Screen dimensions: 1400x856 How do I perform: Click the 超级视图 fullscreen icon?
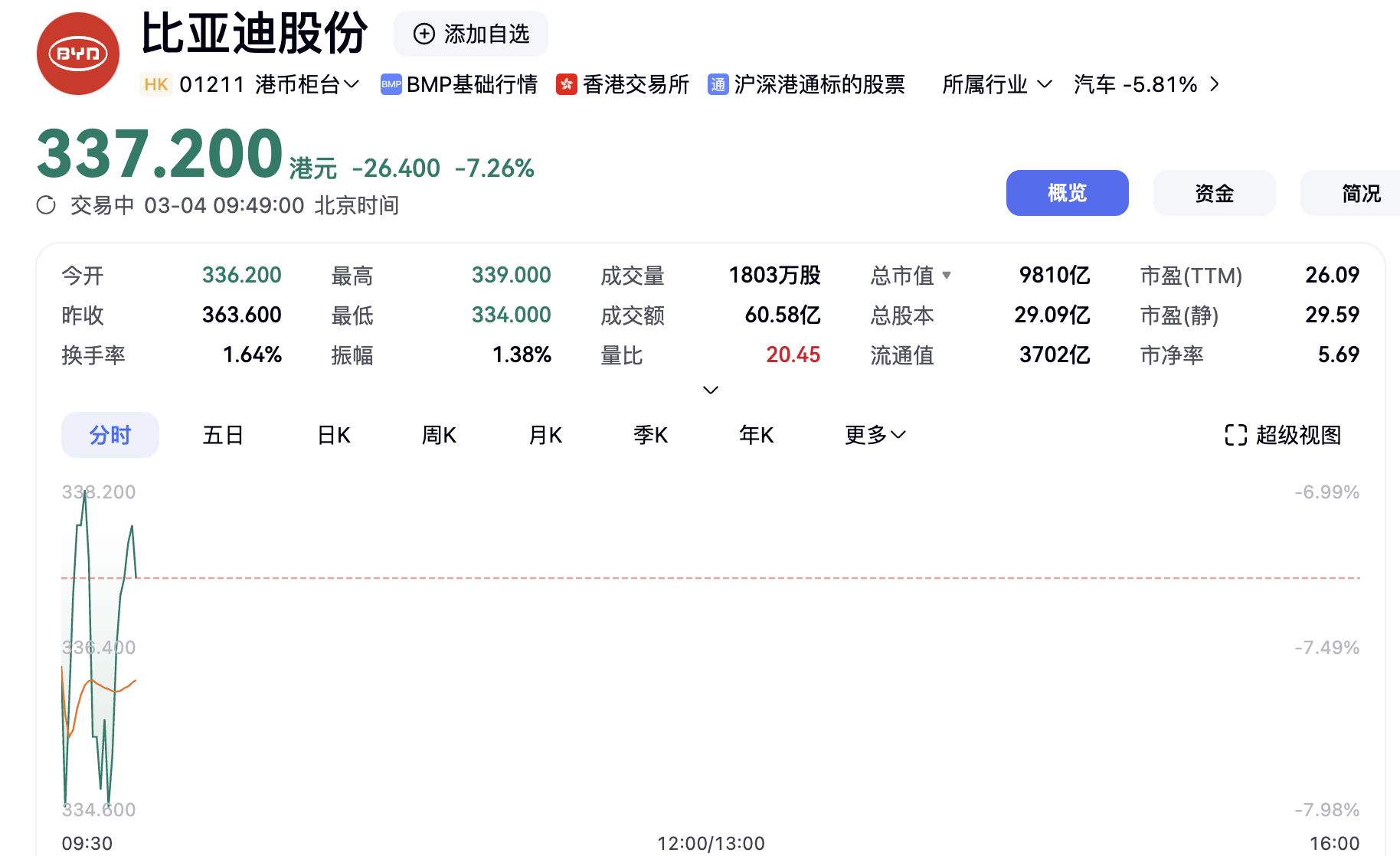point(1236,435)
